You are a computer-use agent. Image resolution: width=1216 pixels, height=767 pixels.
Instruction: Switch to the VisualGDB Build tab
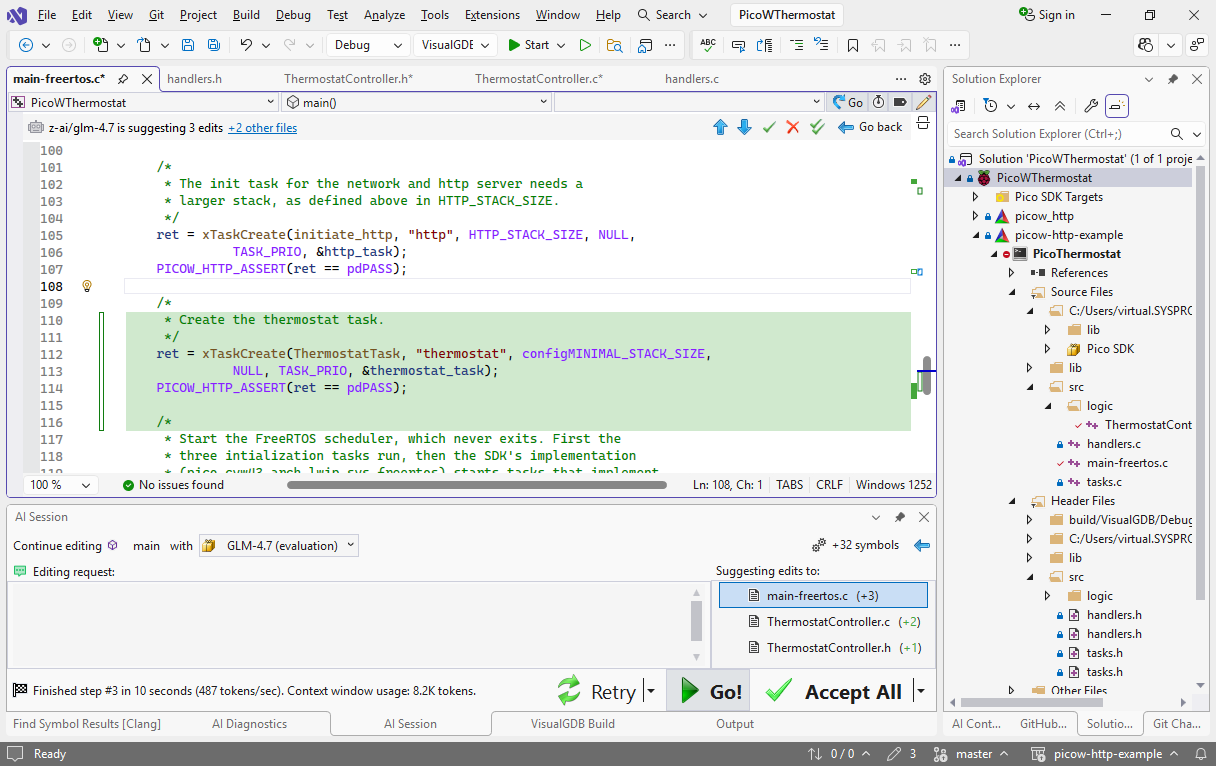(x=572, y=724)
